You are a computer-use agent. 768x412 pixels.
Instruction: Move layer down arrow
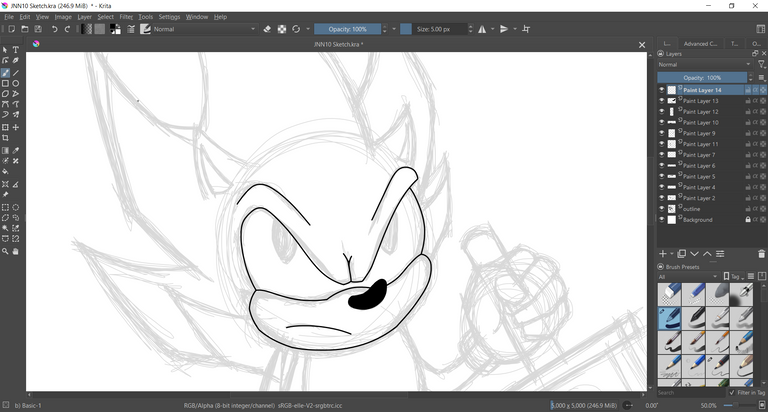pos(695,254)
